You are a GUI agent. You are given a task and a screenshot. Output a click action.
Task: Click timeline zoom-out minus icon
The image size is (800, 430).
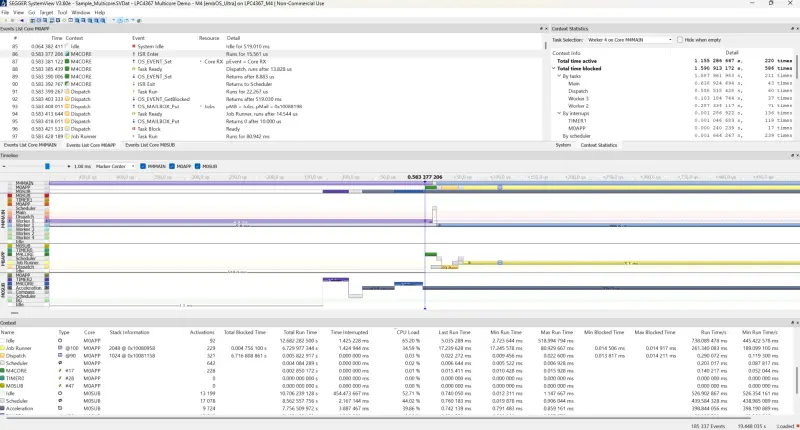point(4,166)
